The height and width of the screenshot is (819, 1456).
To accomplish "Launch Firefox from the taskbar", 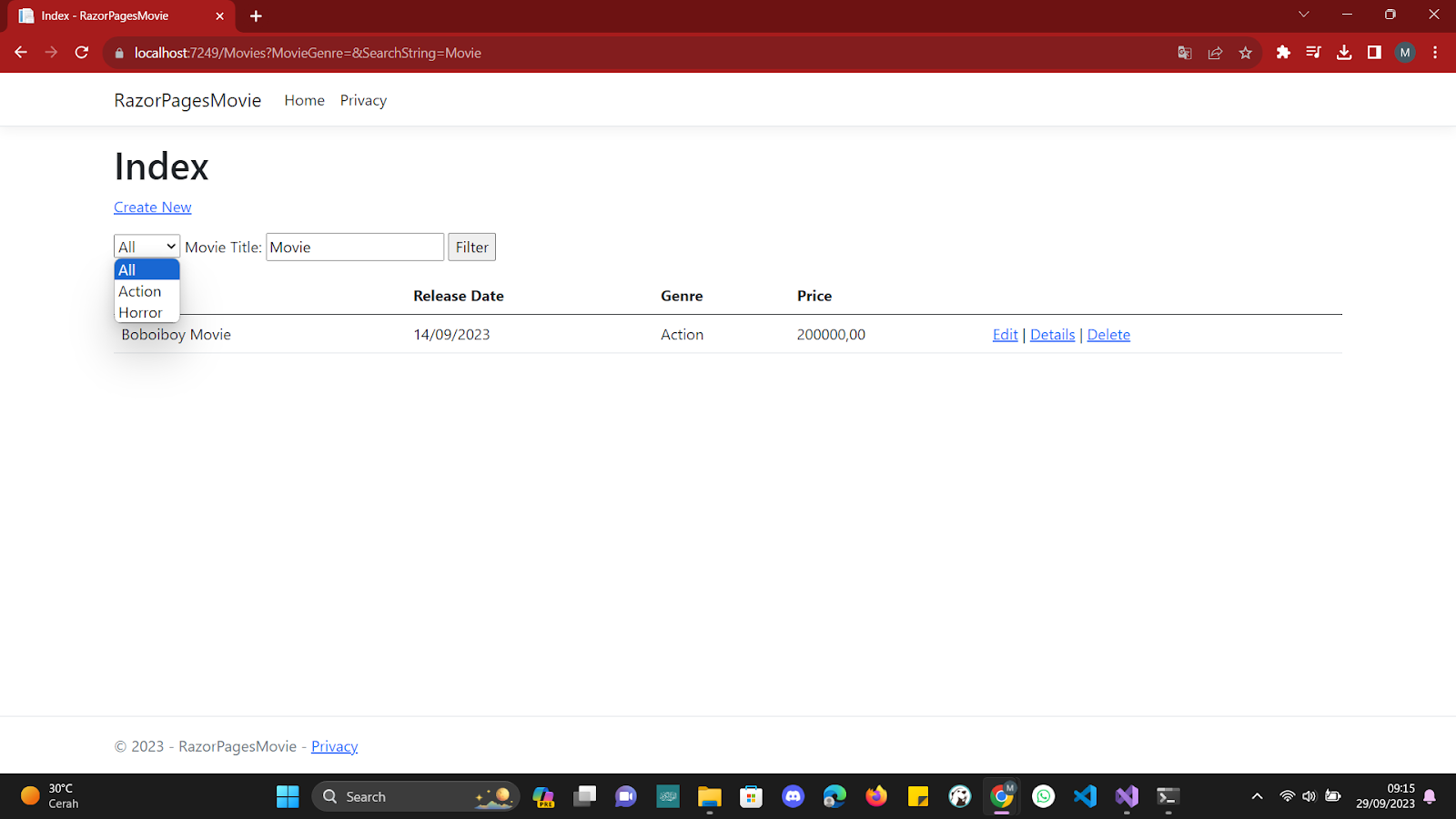I will pos(875,796).
